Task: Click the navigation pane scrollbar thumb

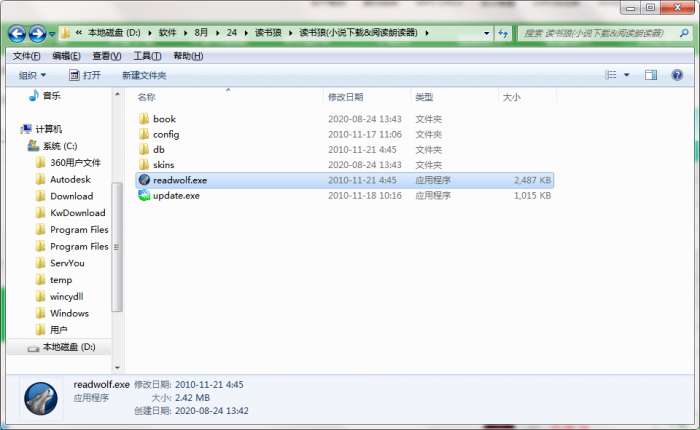Action: (x=117, y=247)
